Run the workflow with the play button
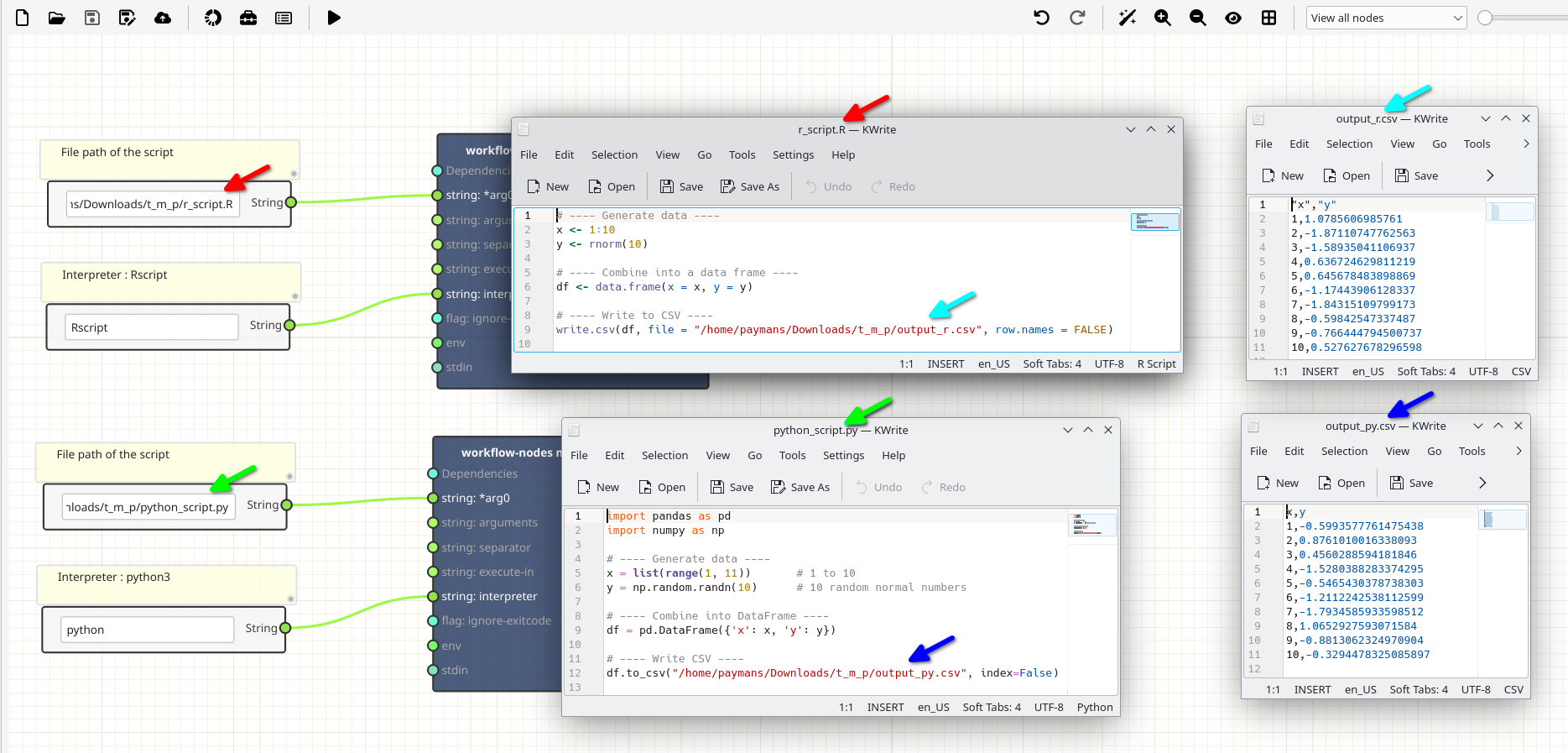Screen dimensions: 1568x753 tap(334, 18)
